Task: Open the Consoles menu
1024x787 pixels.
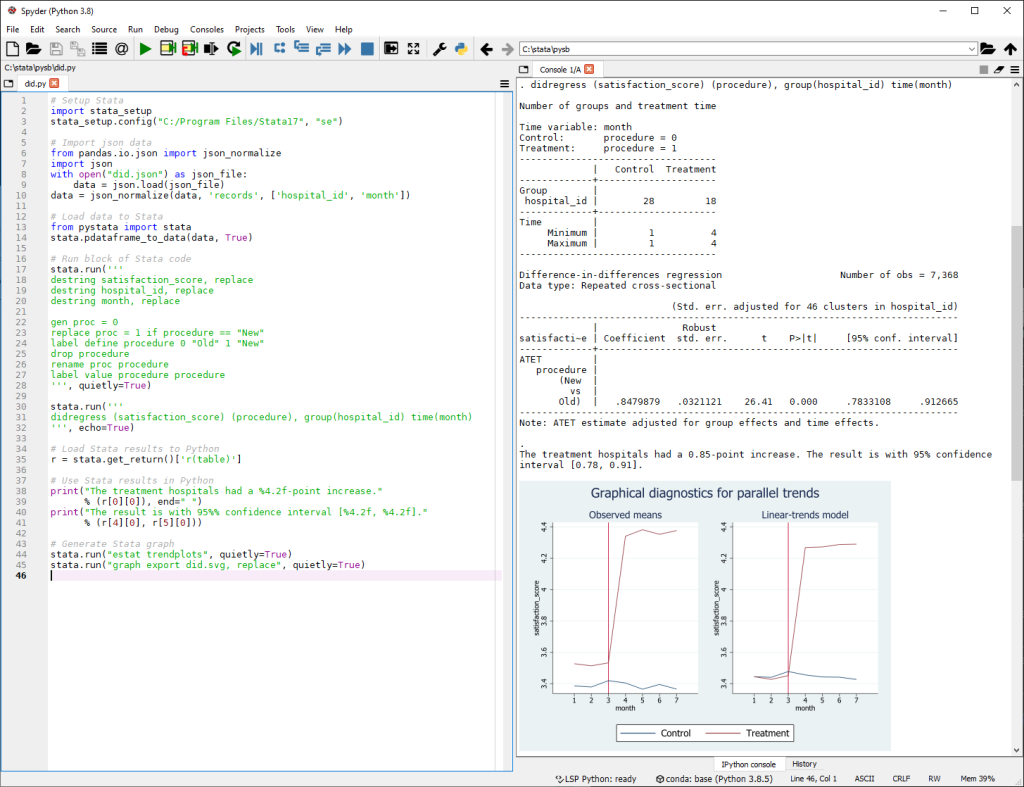Action: point(206,29)
